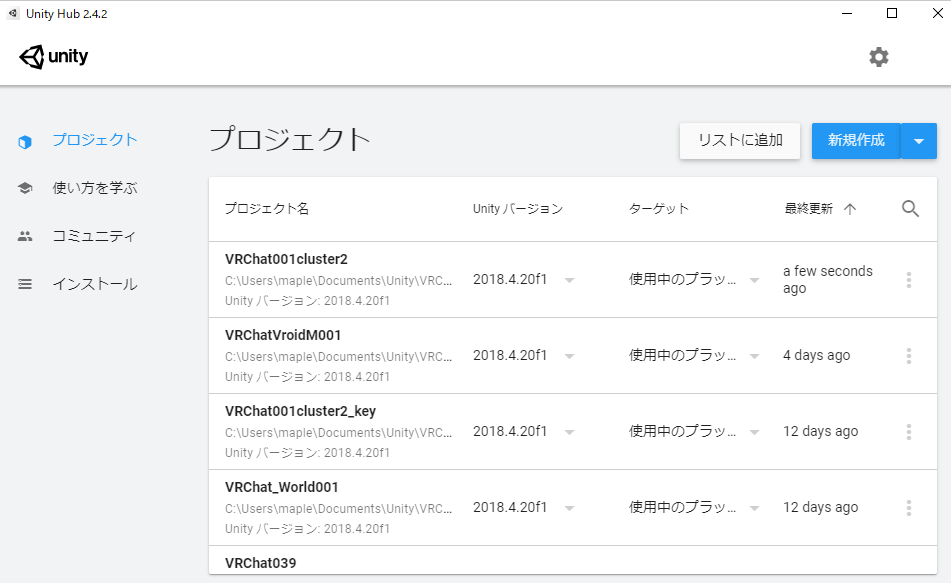The height and width of the screenshot is (583, 951).
Task: Click the 新規作成 button
Action: tap(856, 141)
